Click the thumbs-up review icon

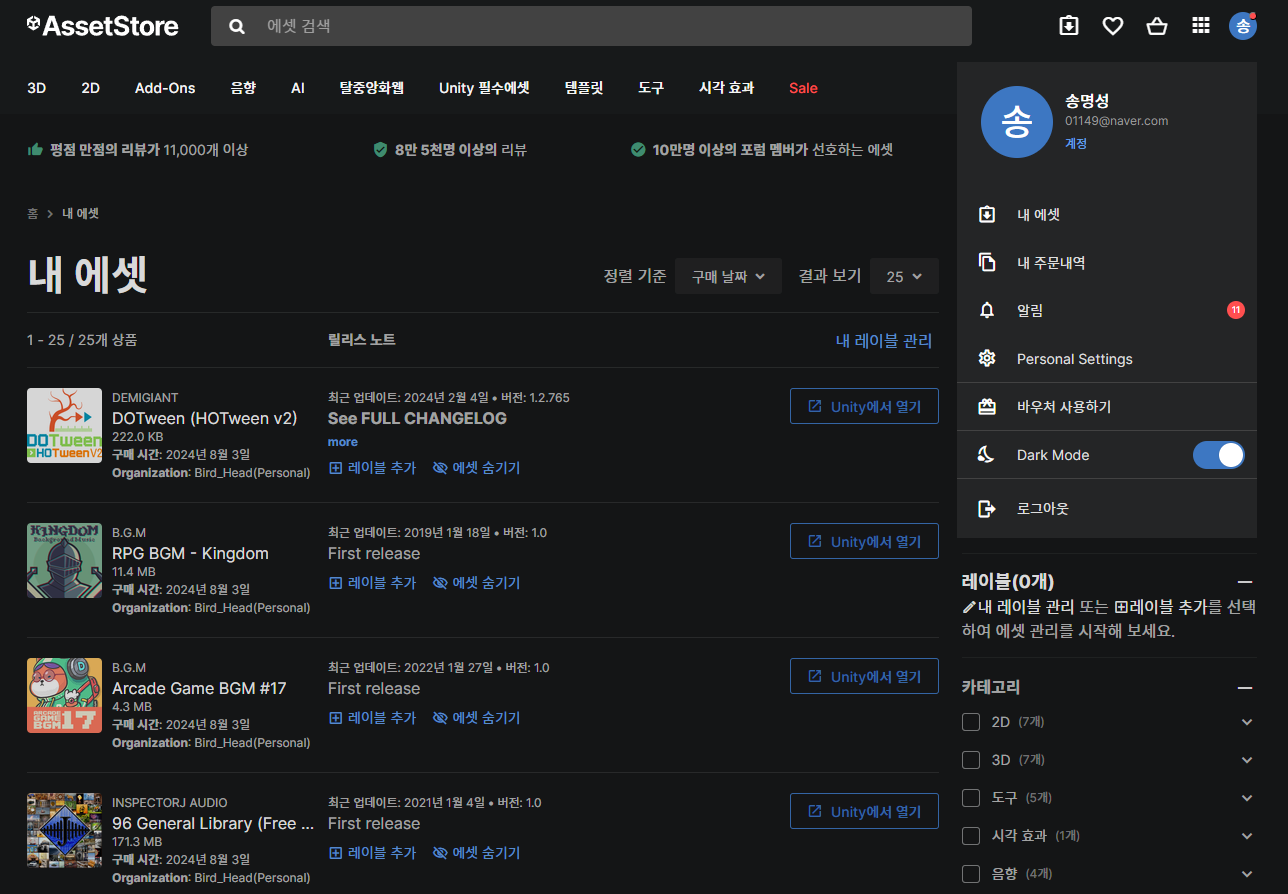[x=35, y=149]
